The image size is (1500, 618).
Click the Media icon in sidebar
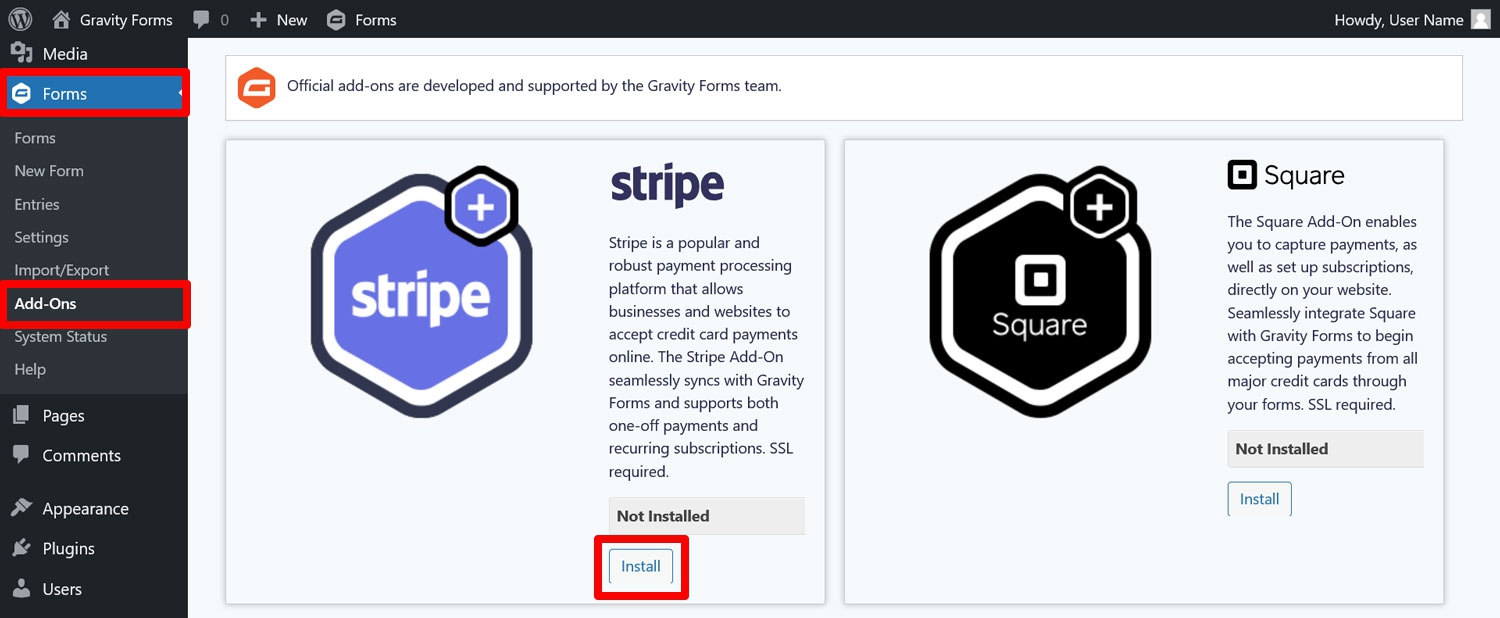point(21,53)
